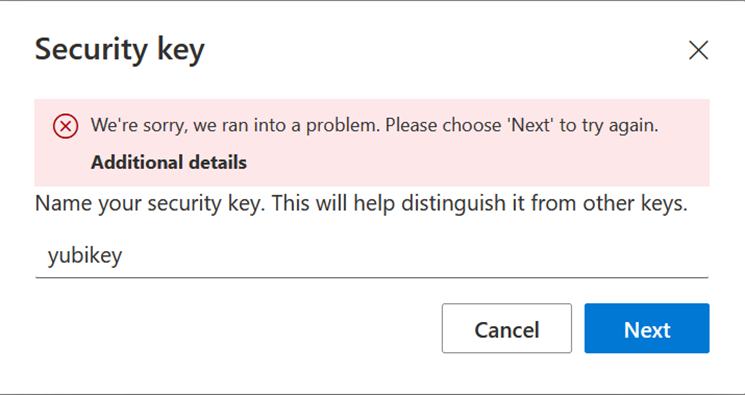Place cursor on the 'yubikey' text
This screenshot has width=745, height=395.
point(85,256)
